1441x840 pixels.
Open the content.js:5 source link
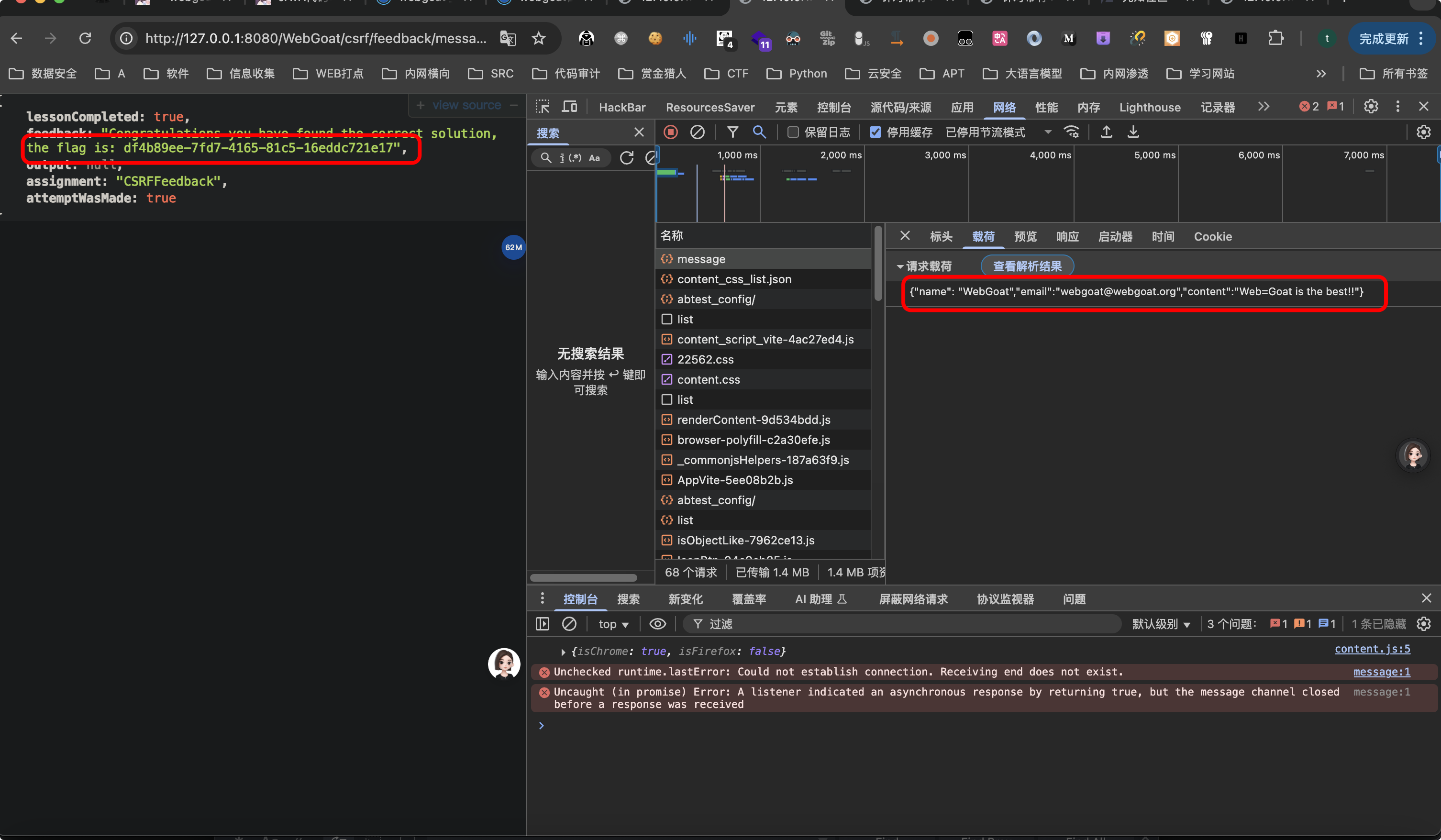click(x=1372, y=649)
